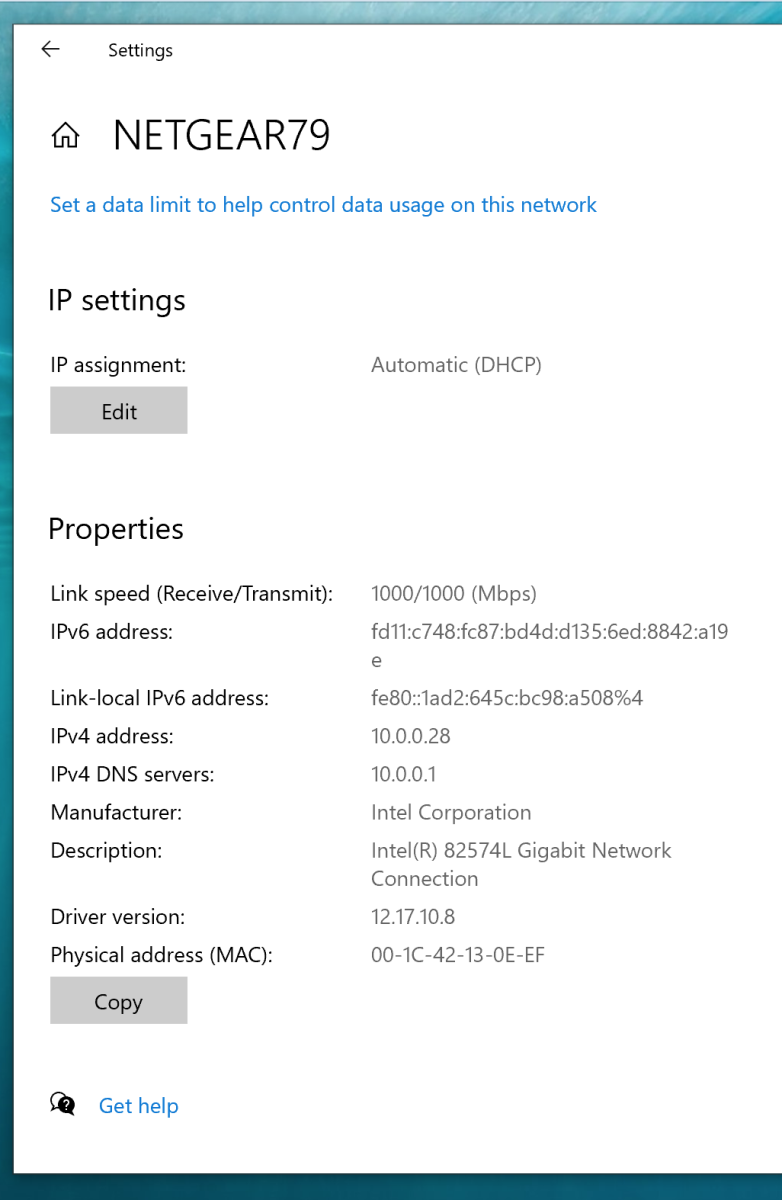
Task: Click the driver version 12.17.10.8
Action: point(413,917)
